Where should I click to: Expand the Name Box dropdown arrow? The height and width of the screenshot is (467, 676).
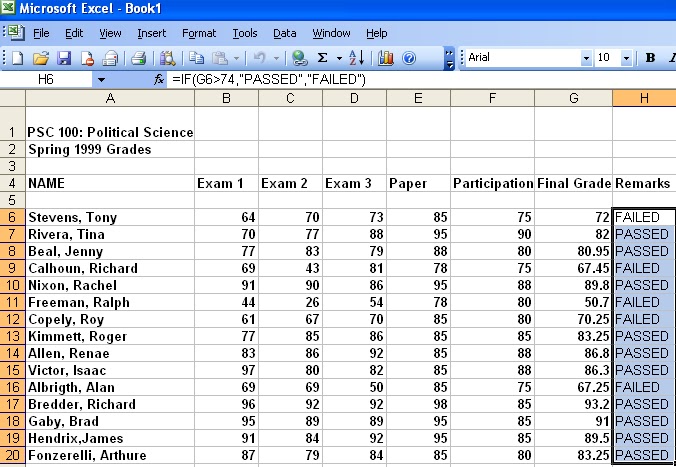click(x=101, y=79)
